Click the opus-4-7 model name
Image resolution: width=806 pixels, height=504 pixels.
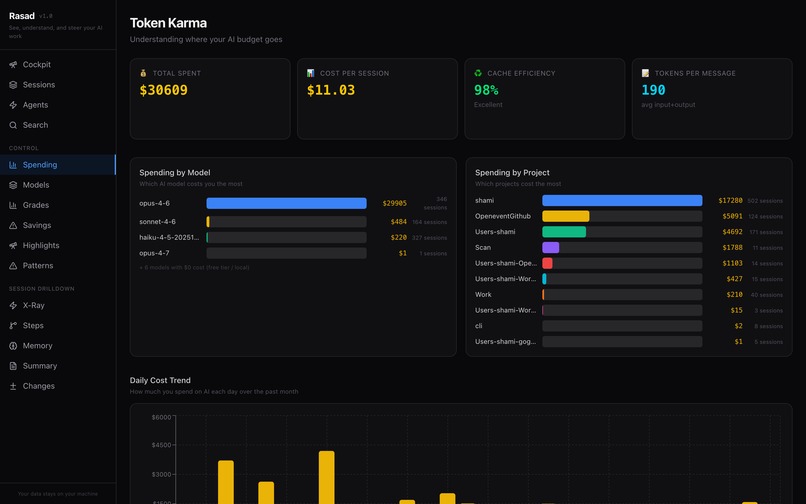tap(154, 253)
